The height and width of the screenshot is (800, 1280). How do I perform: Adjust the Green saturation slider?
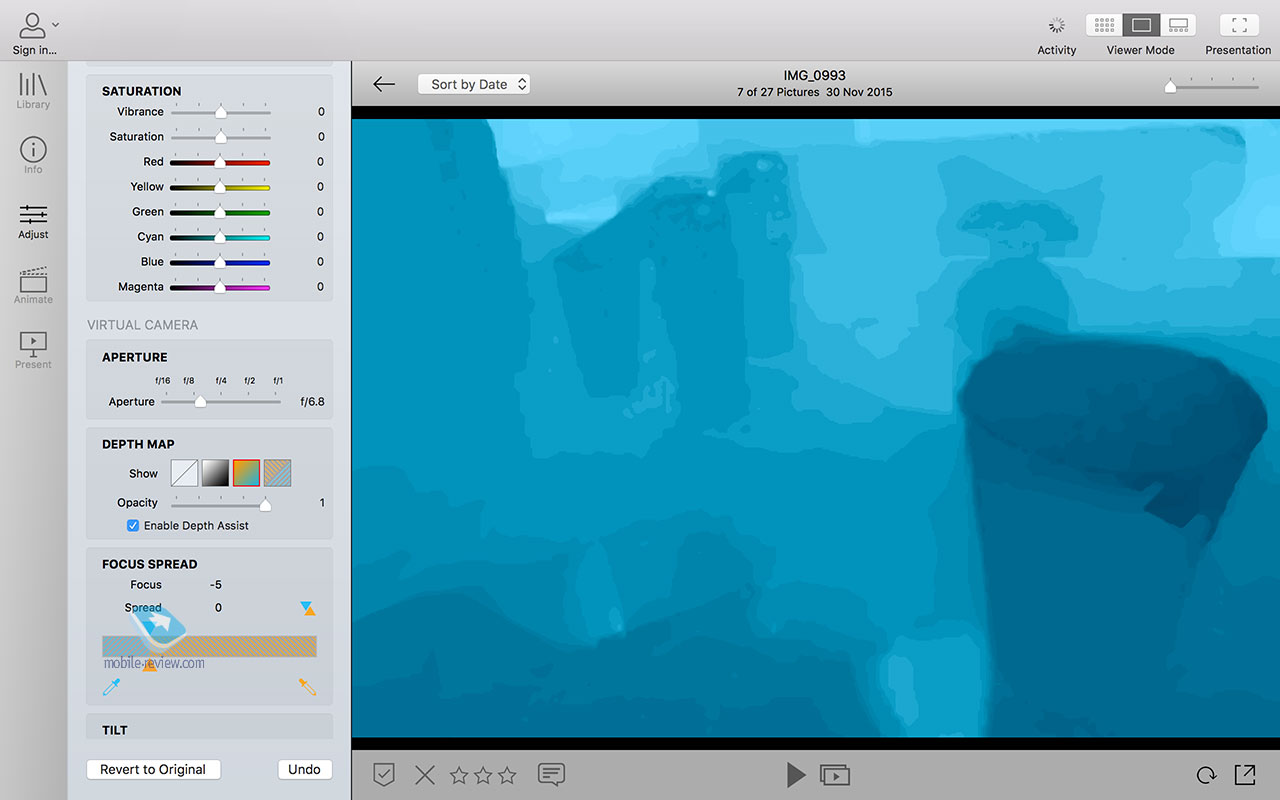(220, 212)
